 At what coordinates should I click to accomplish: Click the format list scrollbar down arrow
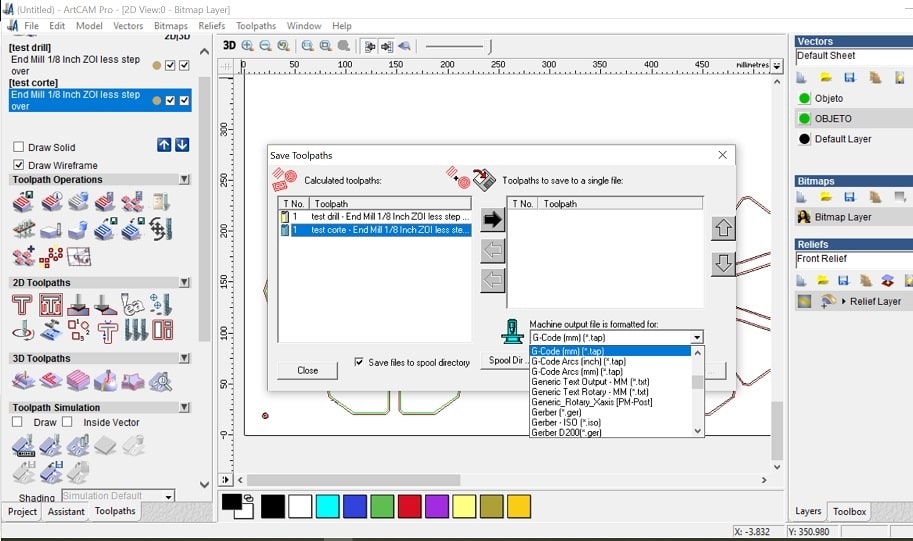click(x=698, y=432)
